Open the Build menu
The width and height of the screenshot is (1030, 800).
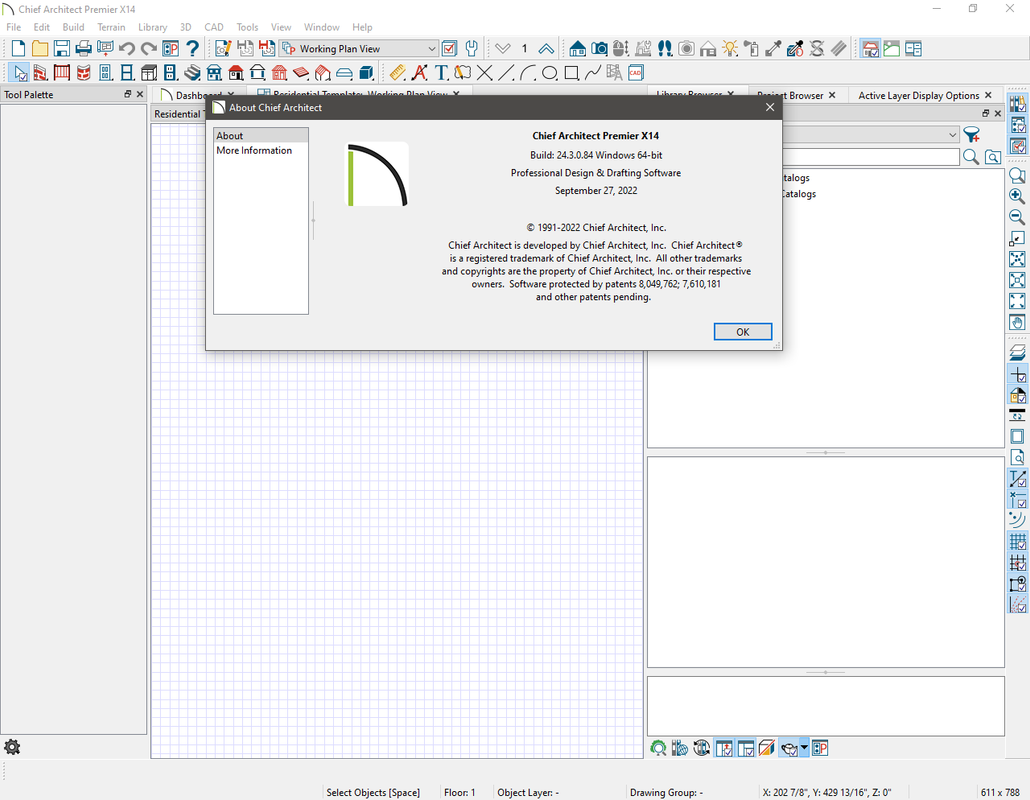[74, 27]
